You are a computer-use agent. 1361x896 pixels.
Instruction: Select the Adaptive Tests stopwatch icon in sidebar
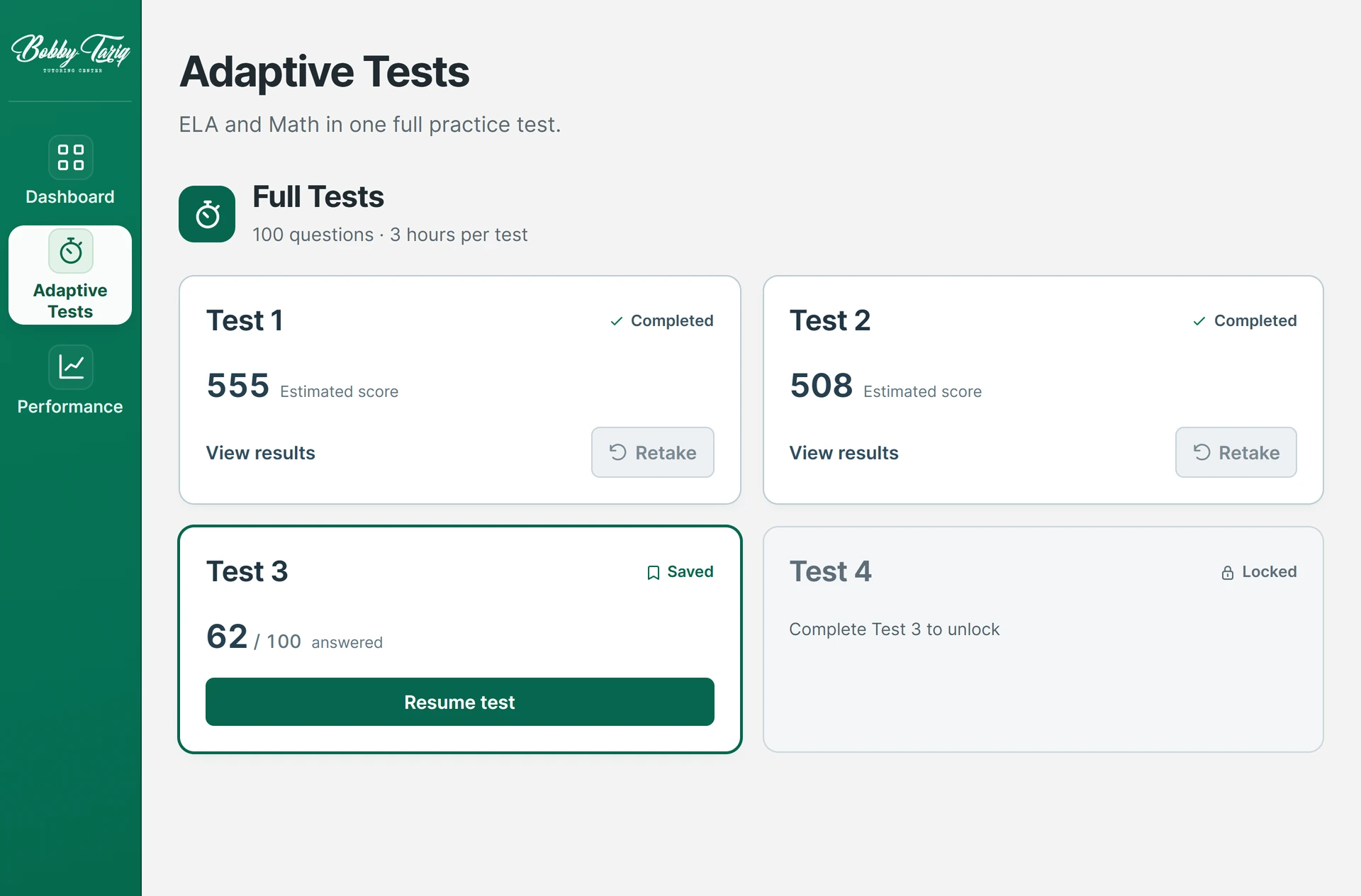click(x=71, y=251)
